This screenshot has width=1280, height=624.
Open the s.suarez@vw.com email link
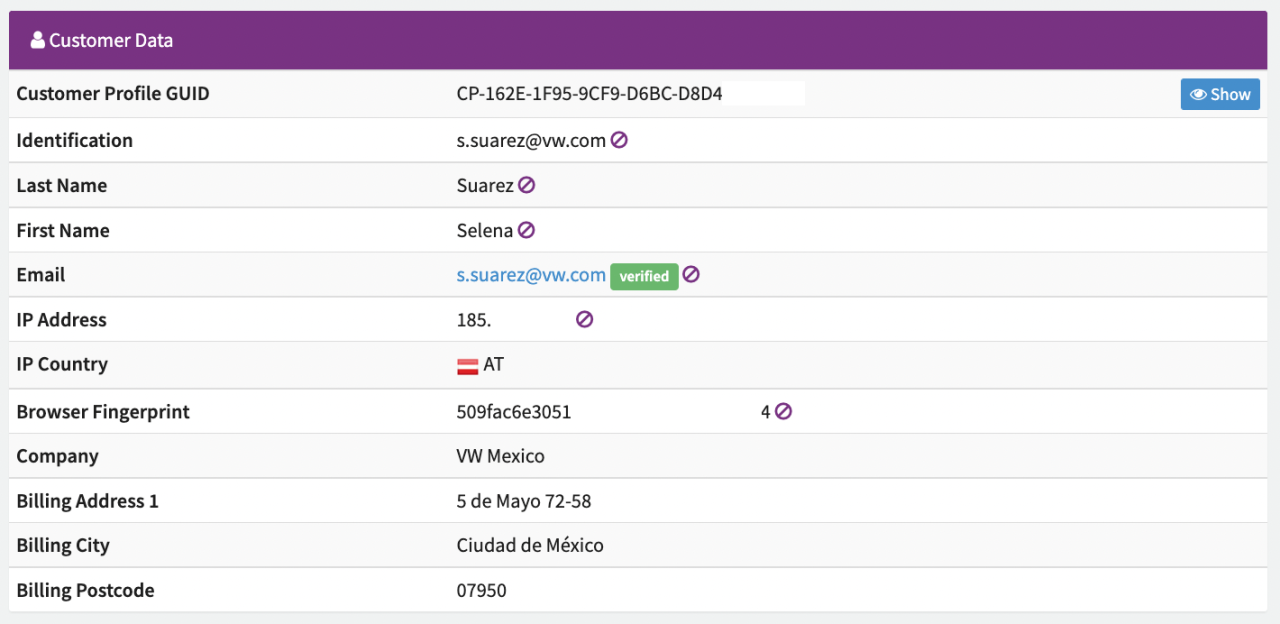point(531,275)
